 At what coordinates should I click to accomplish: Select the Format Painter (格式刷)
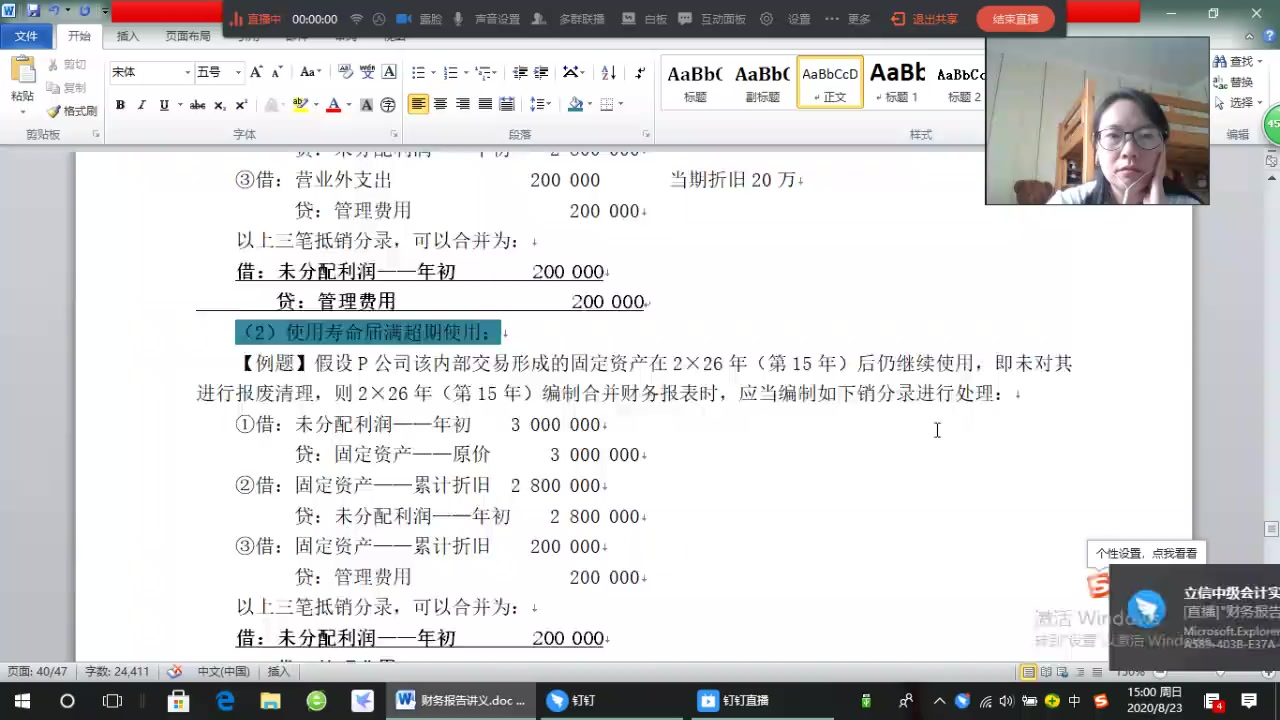click(x=72, y=110)
